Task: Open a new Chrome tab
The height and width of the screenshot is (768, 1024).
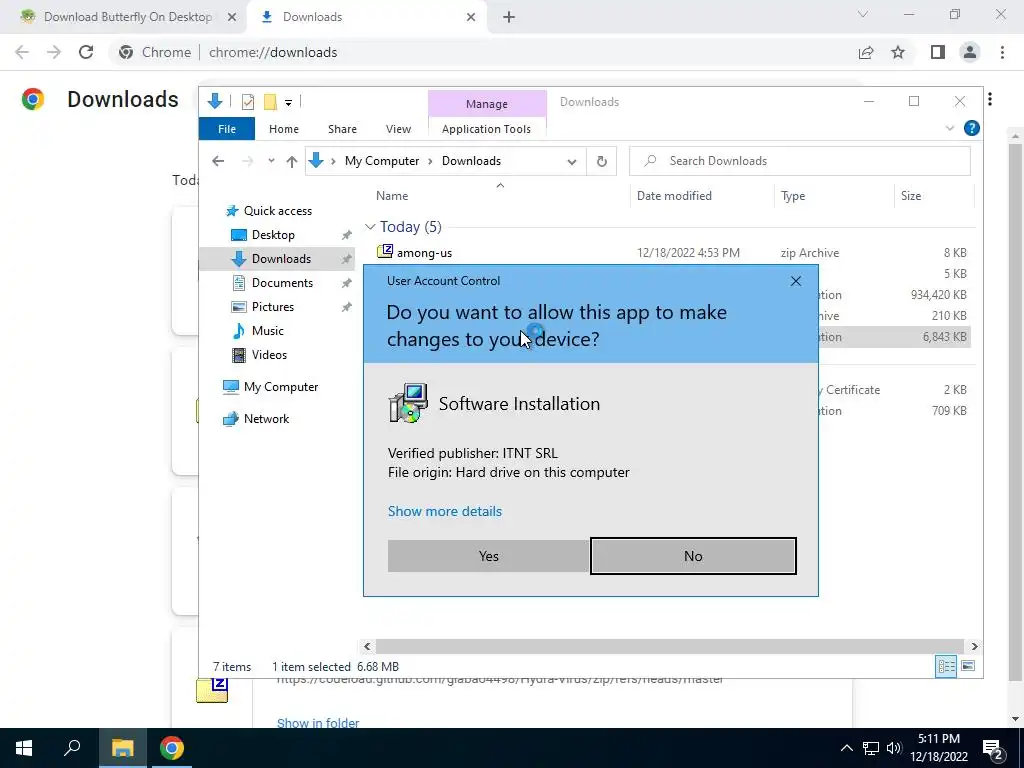Action: [x=509, y=17]
